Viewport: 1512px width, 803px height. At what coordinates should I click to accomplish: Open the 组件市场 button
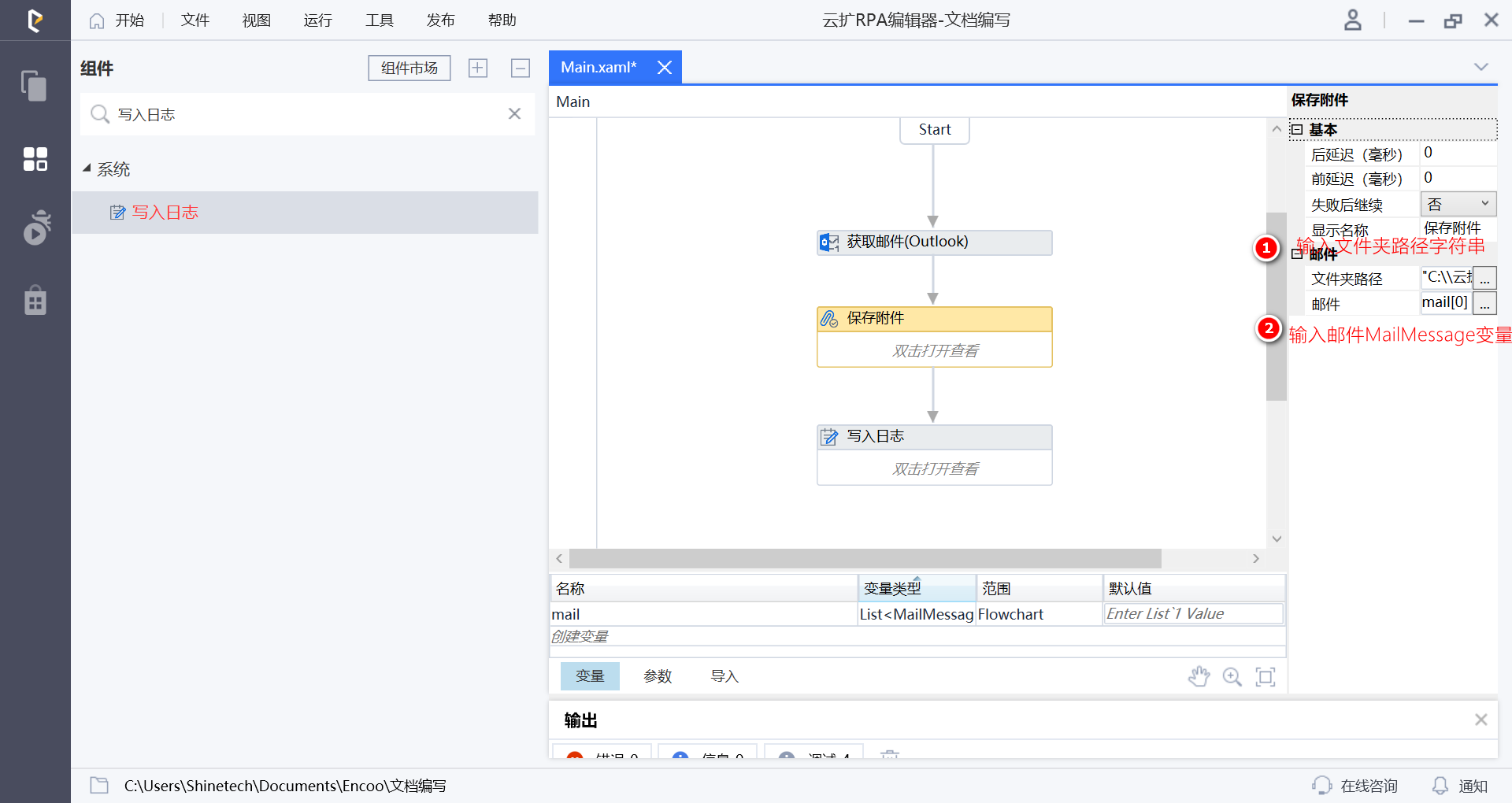tap(409, 68)
